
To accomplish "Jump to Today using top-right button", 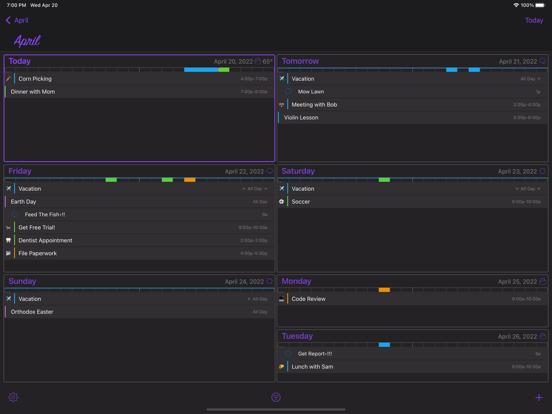I will coord(534,20).
